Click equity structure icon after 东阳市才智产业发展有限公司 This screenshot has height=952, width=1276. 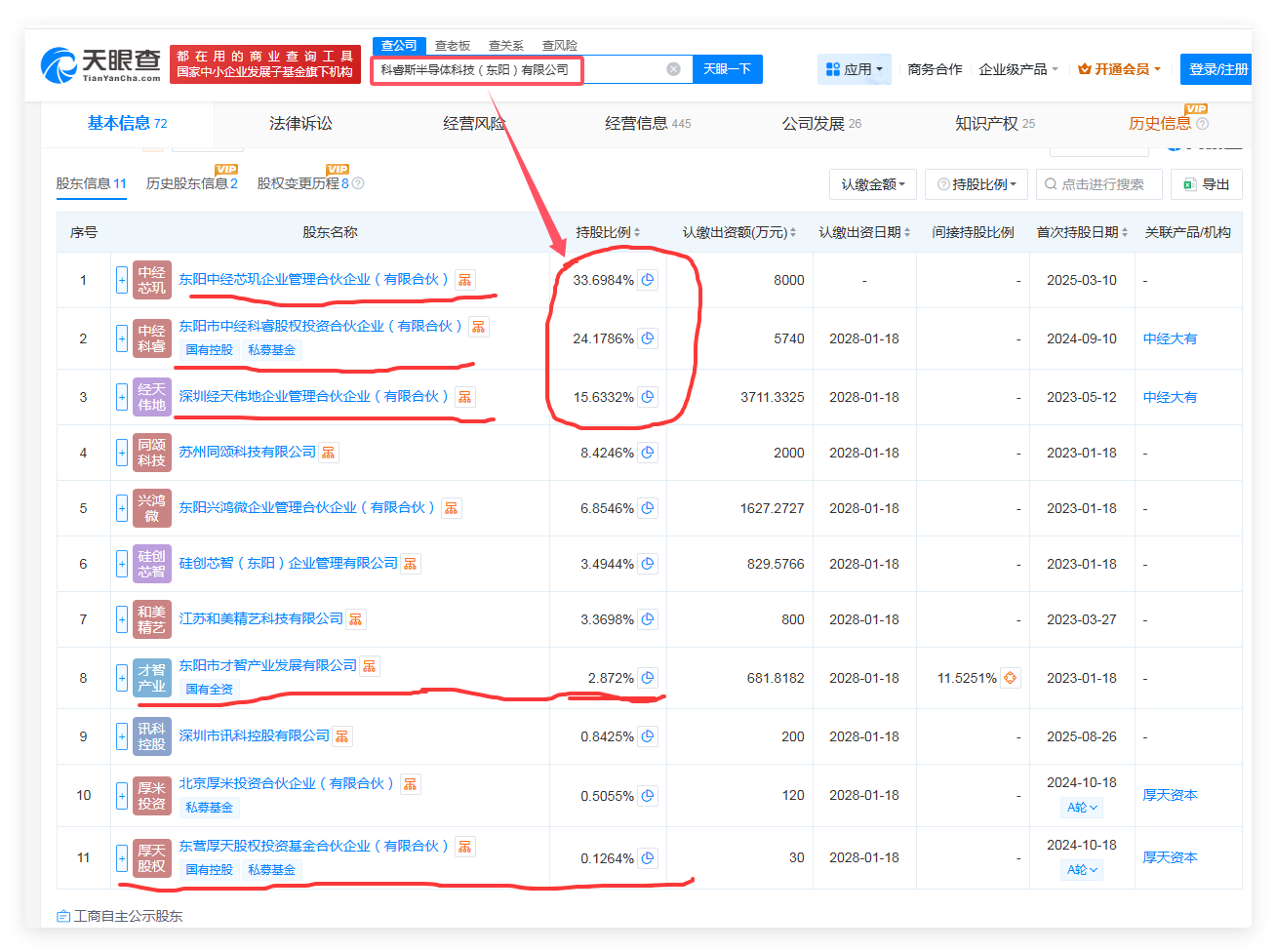coord(370,666)
